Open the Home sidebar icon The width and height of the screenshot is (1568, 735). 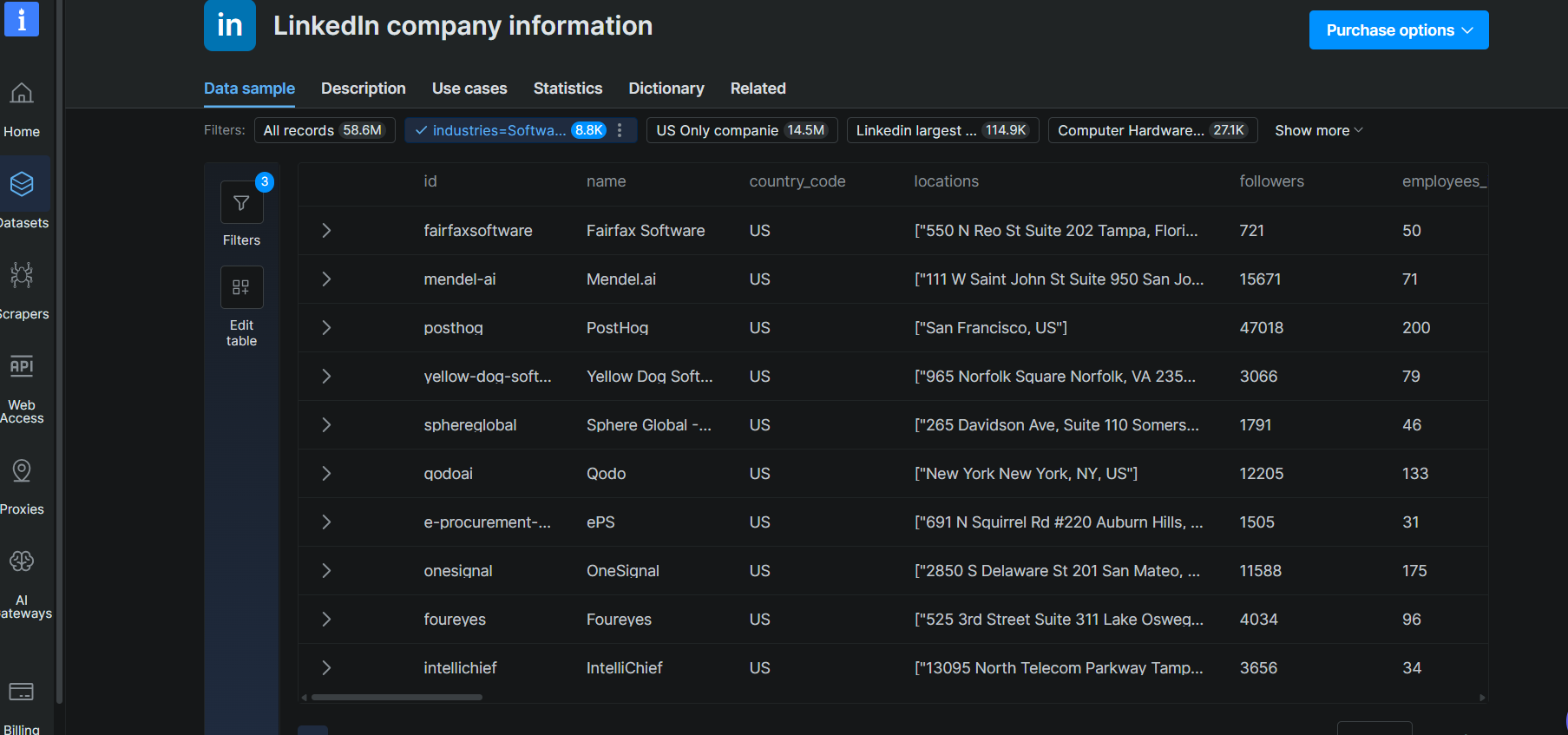pos(22,93)
